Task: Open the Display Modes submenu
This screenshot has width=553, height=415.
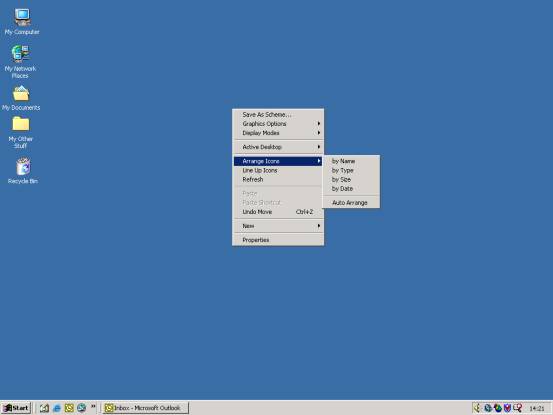Action: pos(278,133)
